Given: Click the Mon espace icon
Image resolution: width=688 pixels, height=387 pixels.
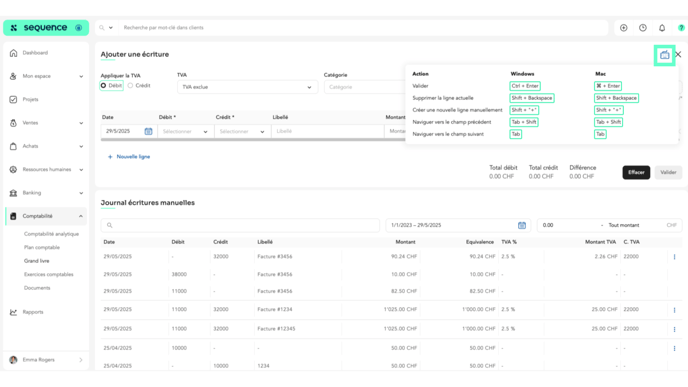Looking at the screenshot, I should pyautogui.click(x=14, y=76).
